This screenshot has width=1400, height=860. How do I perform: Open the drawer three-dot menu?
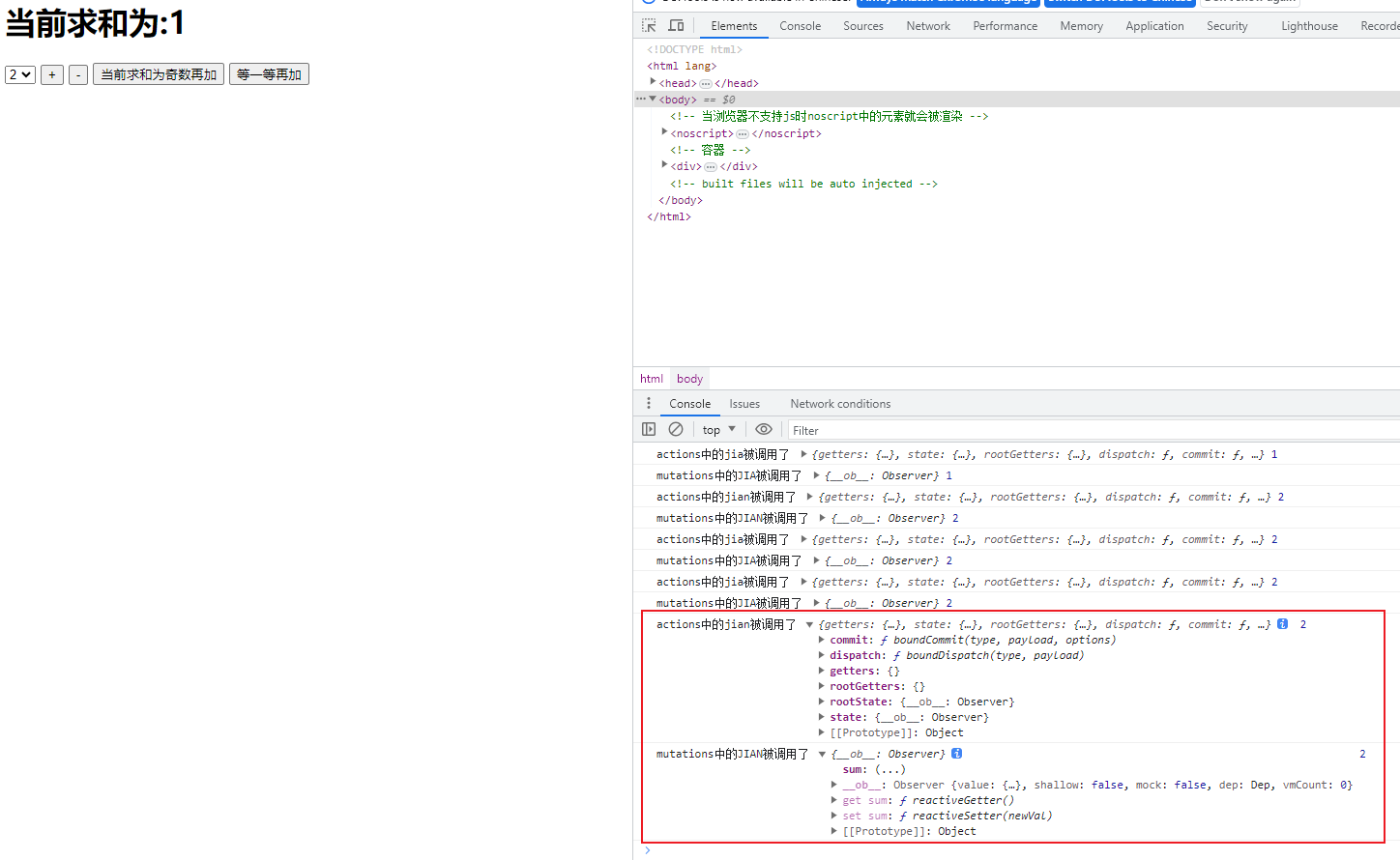[649, 403]
